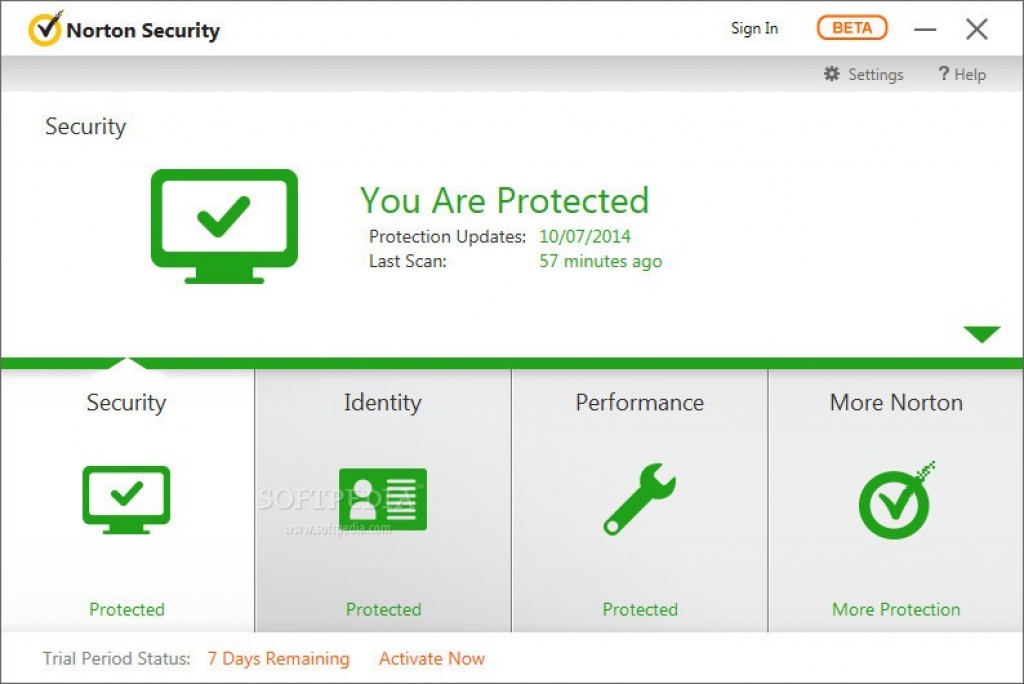Click the Last Scan 57 minutes ago text
The height and width of the screenshot is (684, 1024).
point(600,261)
